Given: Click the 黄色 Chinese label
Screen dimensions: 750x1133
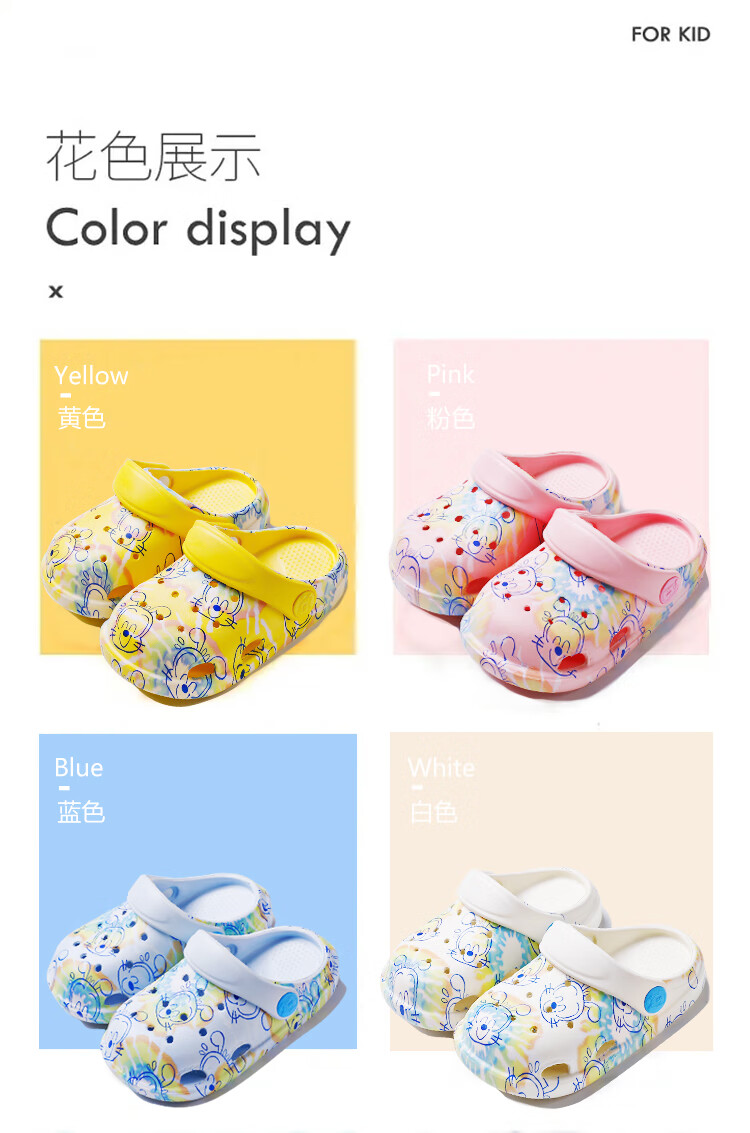Looking at the screenshot, I should tap(82, 418).
